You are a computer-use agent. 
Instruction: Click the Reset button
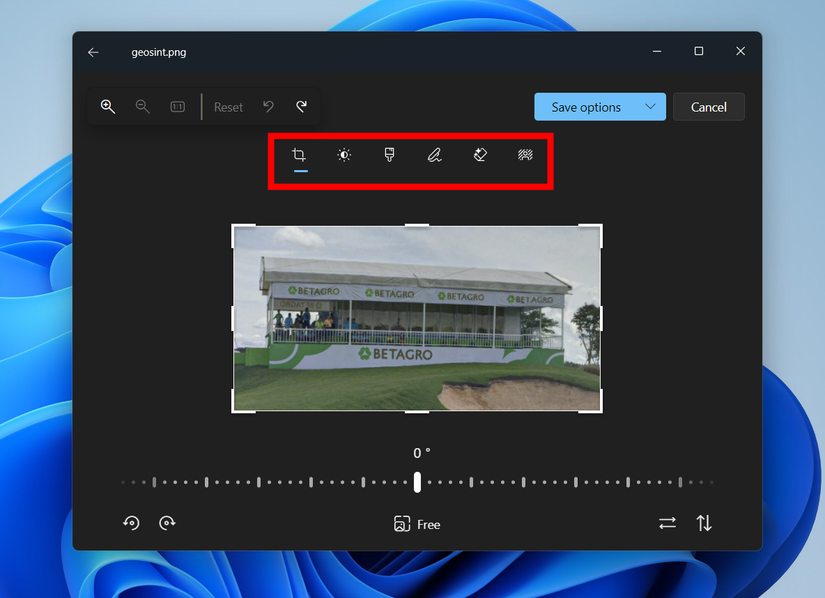click(x=228, y=107)
